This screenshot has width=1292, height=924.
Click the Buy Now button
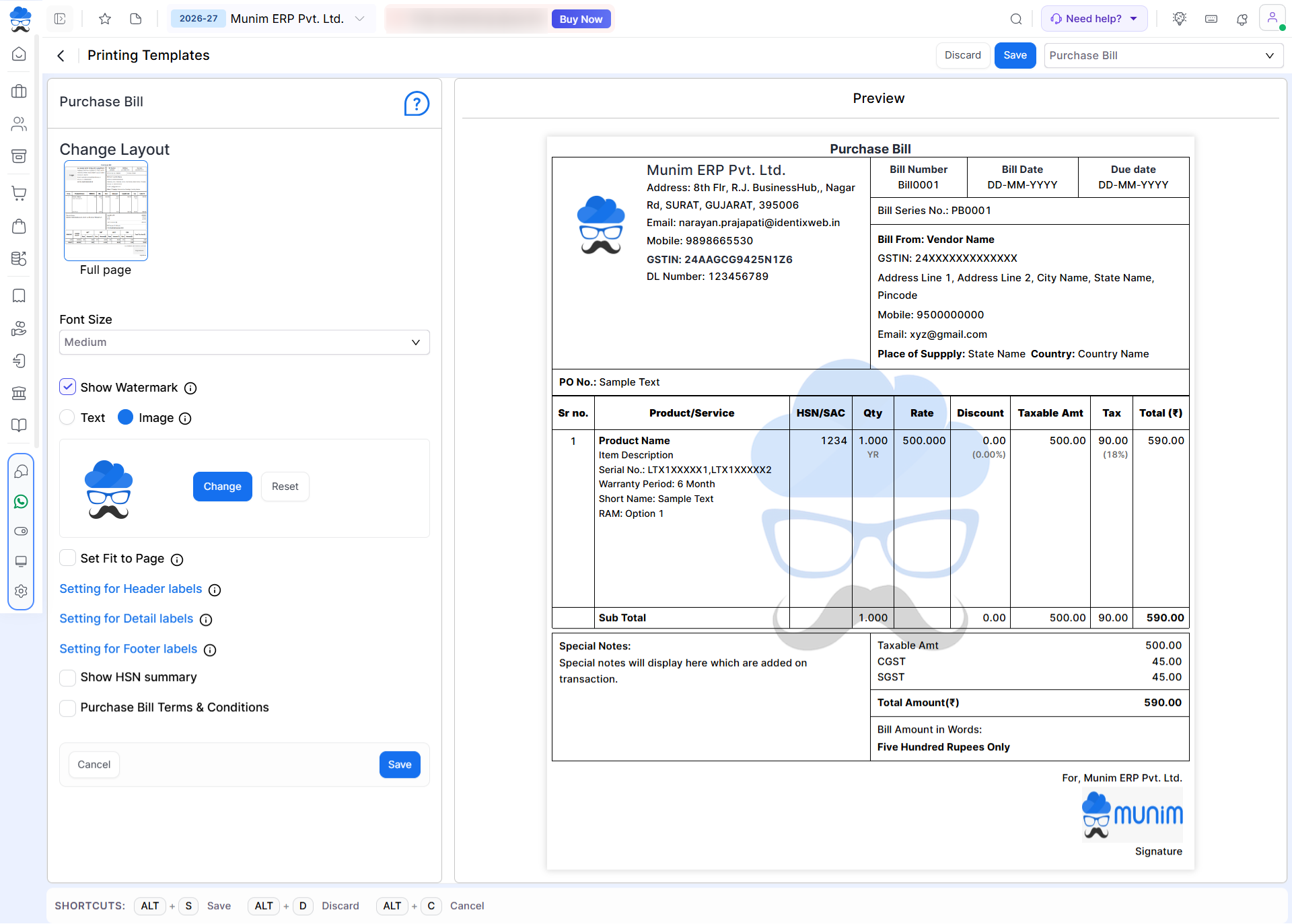coord(581,19)
